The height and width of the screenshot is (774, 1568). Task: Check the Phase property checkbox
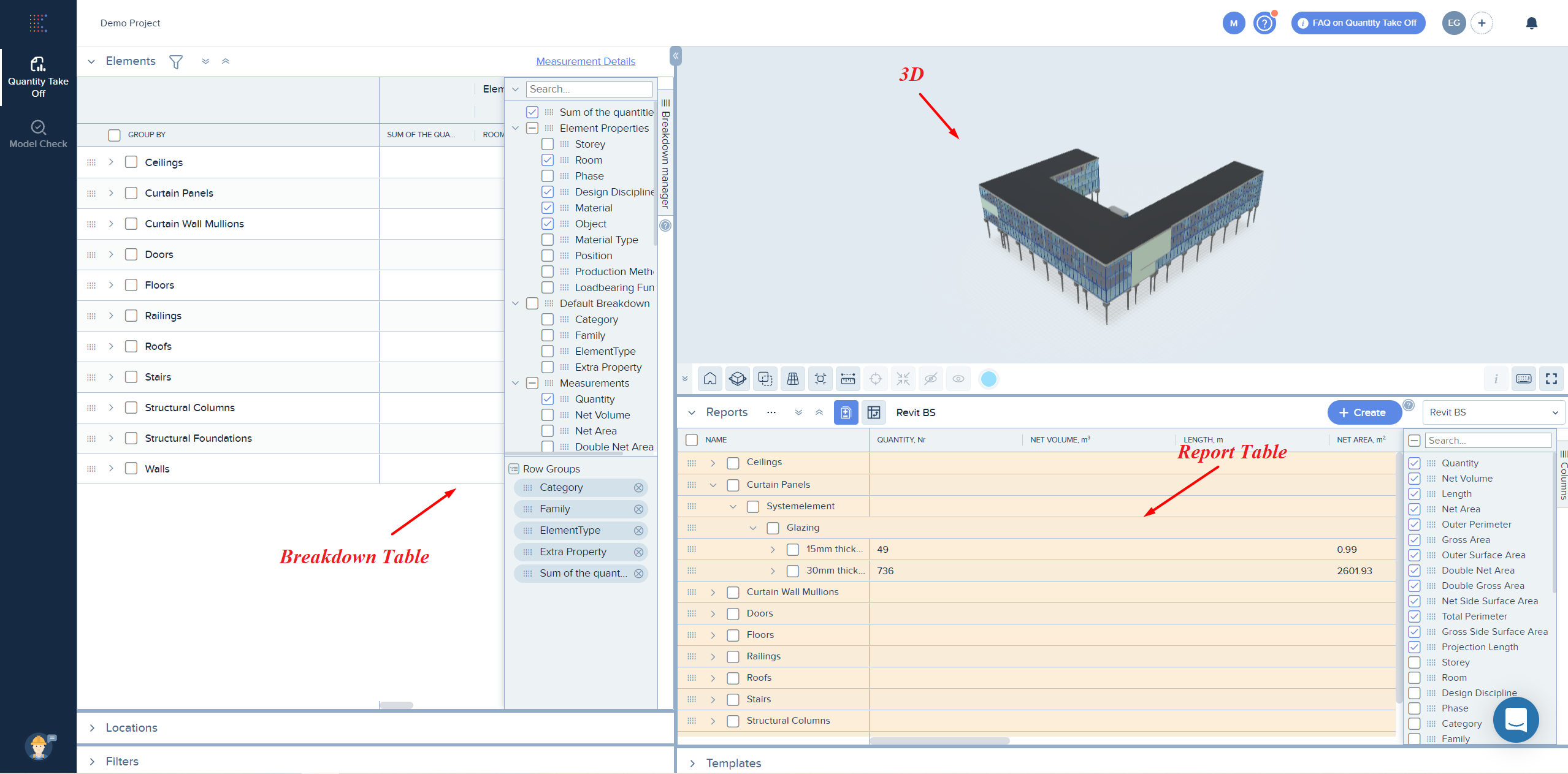coord(548,176)
